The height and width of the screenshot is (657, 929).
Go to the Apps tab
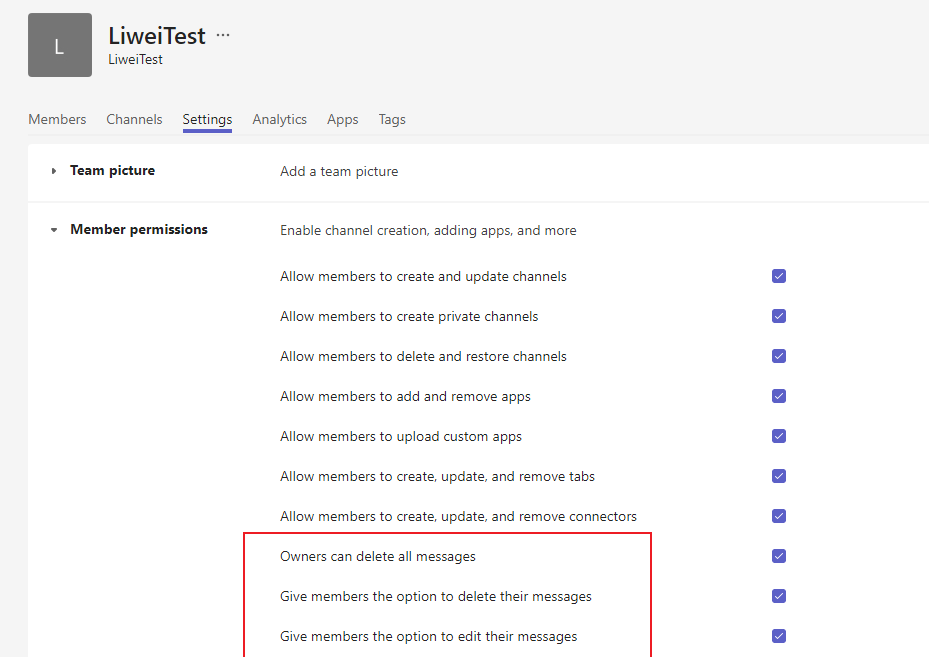(342, 119)
